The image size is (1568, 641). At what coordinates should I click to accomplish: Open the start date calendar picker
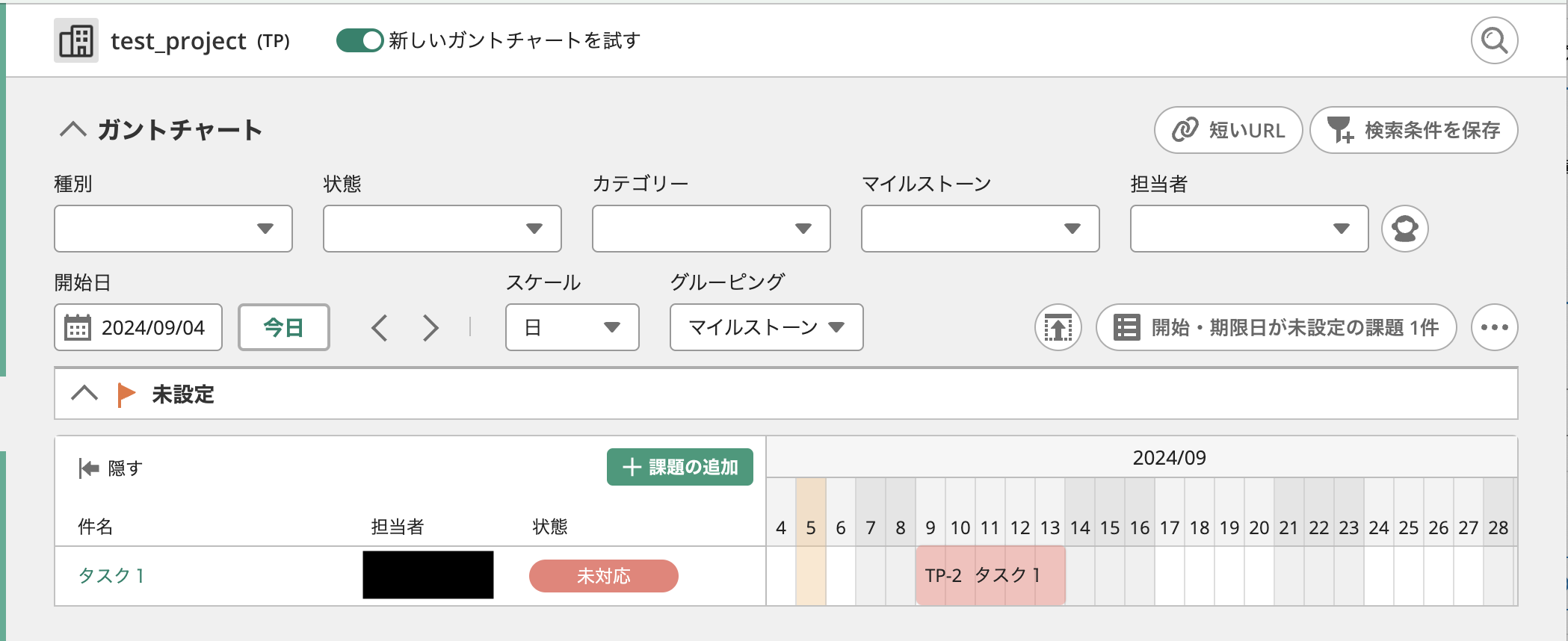(78, 327)
